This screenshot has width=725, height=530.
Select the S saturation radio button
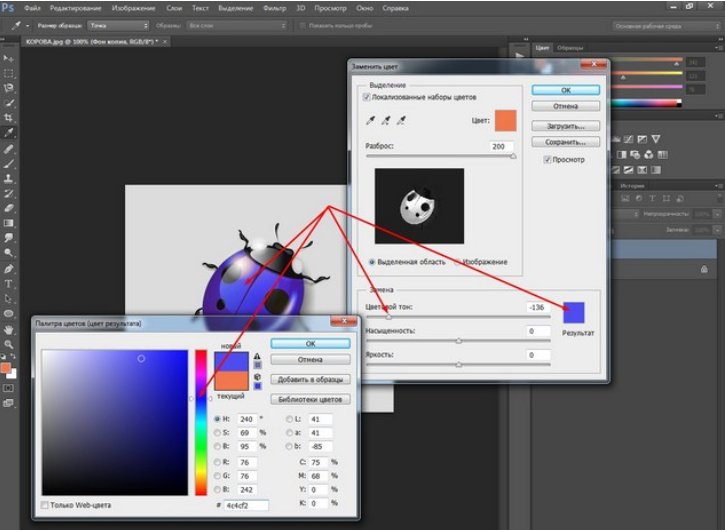pyautogui.click(x=217, y=433)
